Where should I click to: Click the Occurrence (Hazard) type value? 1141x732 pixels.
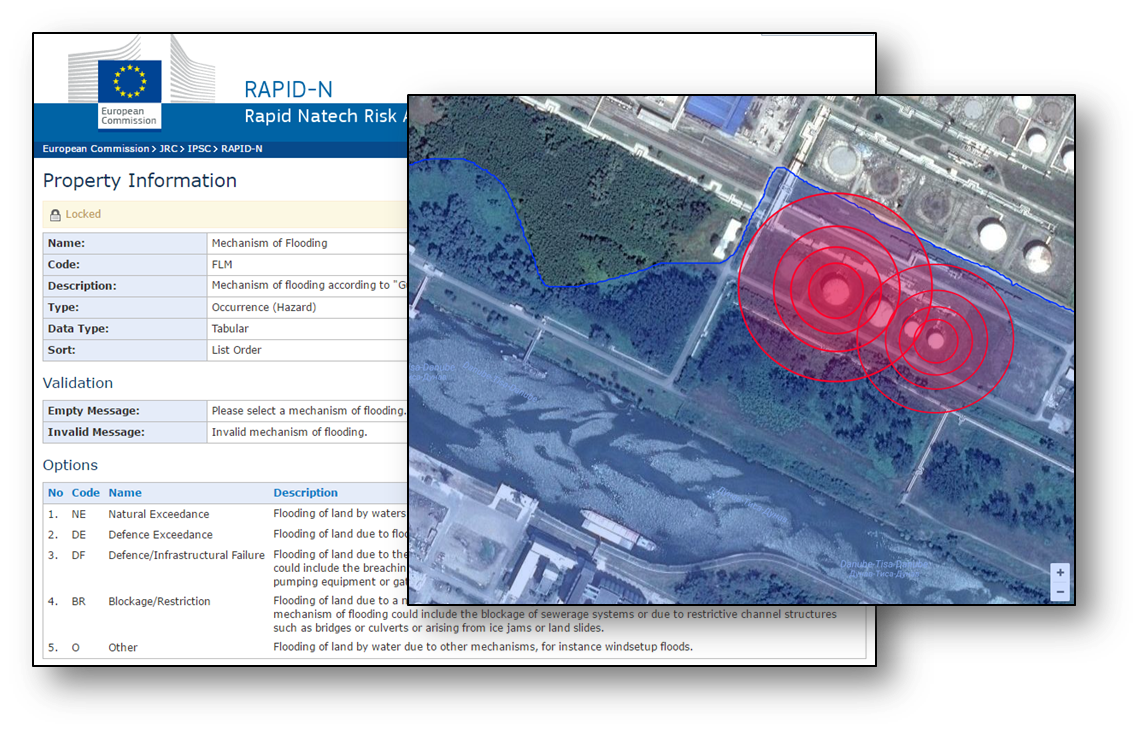[x=263, y=307]
